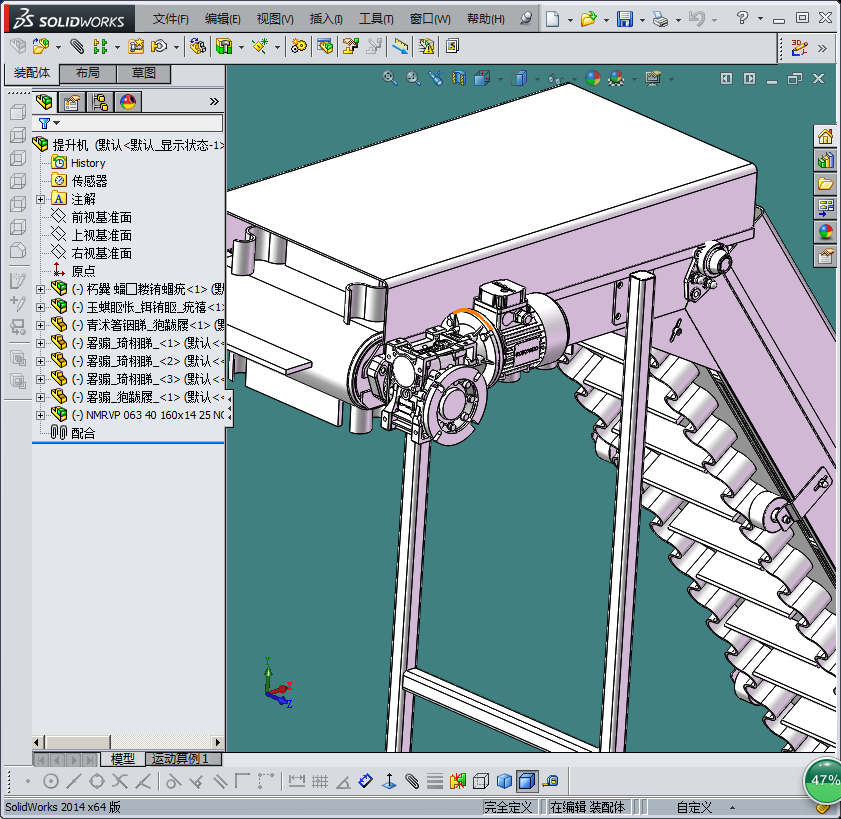
Task: Click the Zoom to Fit magnifier icon
Action: (x=390, y=77)
